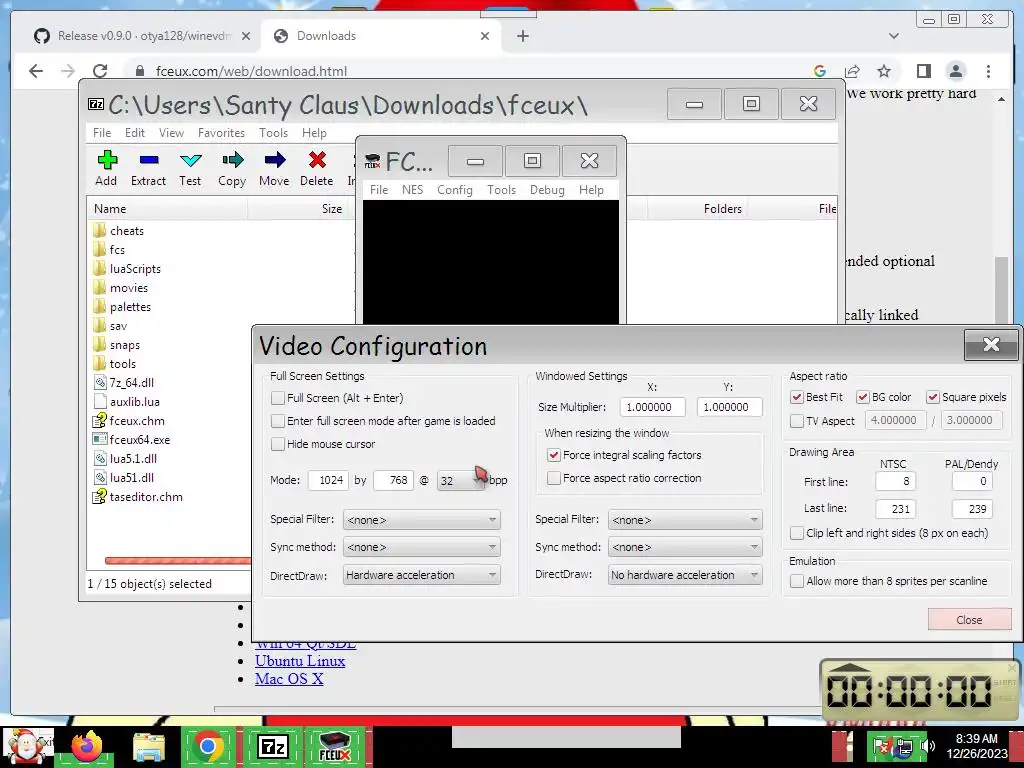
Task: Uncheck Square pixels option
Action: [933, 397]
